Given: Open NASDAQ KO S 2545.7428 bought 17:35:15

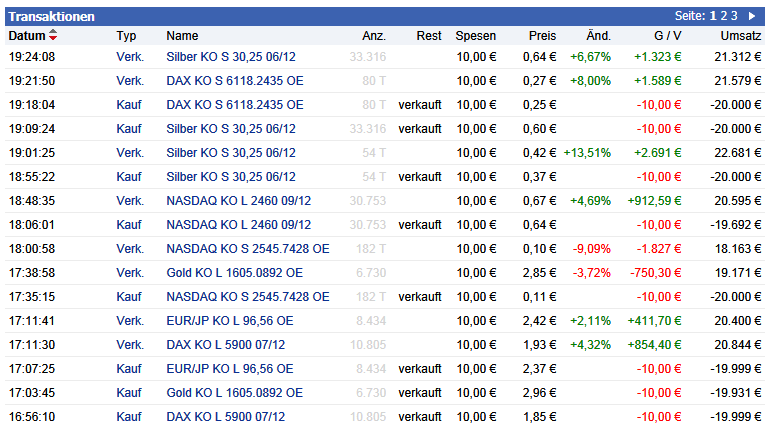Looking at the screenshot, I should pyautogui.click(x=248, y=297).
